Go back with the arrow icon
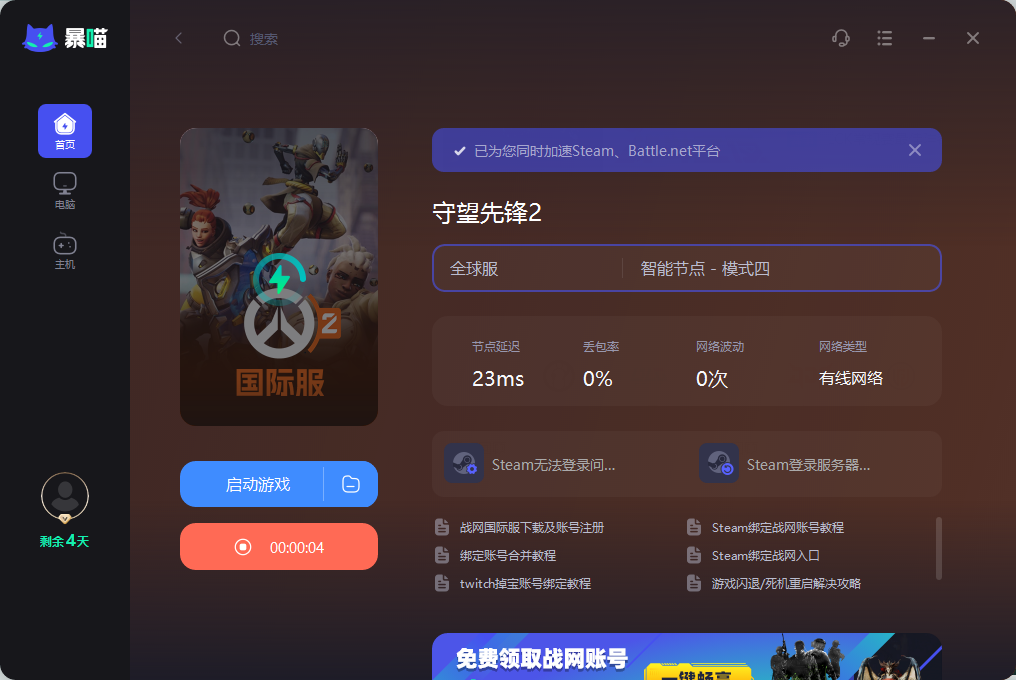This screenshot has height=680, width=1016. tap(179, 38)
